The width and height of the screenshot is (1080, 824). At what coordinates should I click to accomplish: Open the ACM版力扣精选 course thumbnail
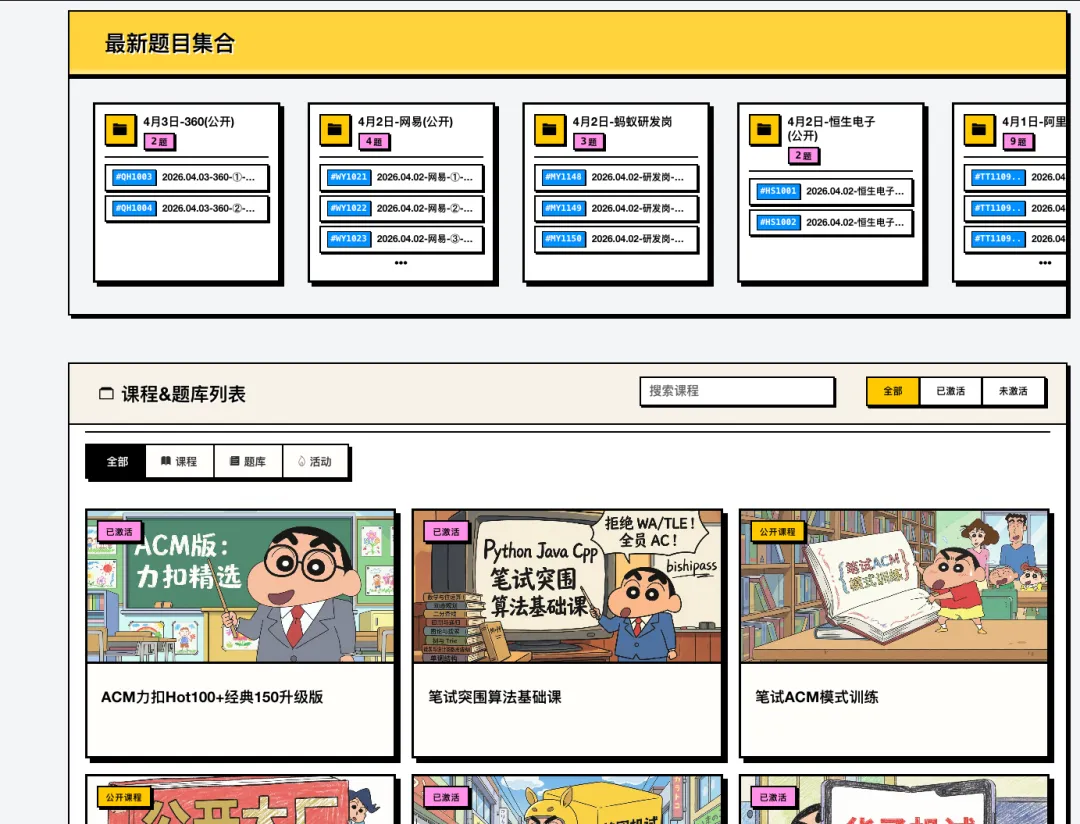[x=240, y=586]
